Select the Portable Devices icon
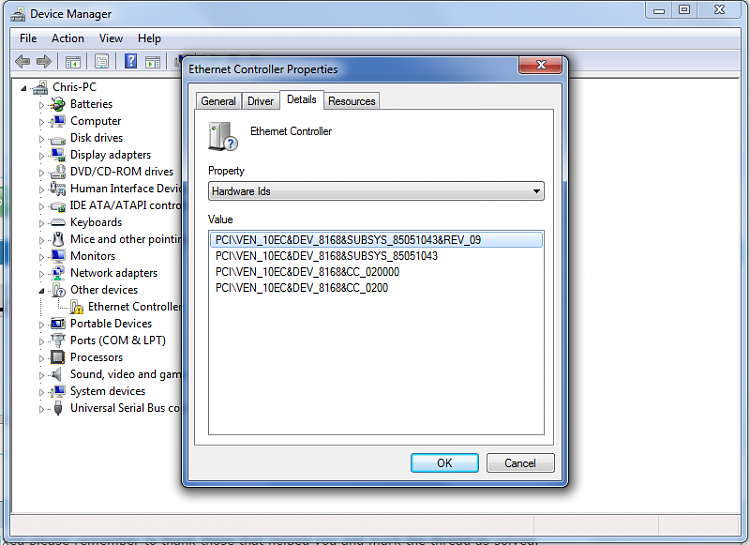Viewport: 750px width, 545px height. tap(58, 323)
